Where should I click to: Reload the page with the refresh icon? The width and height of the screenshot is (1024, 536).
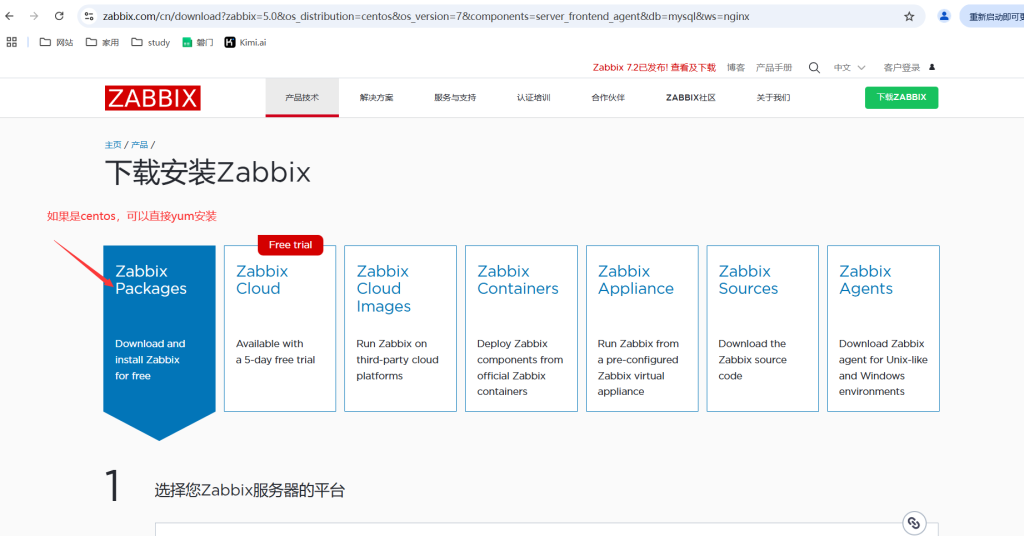pos(59,16)
